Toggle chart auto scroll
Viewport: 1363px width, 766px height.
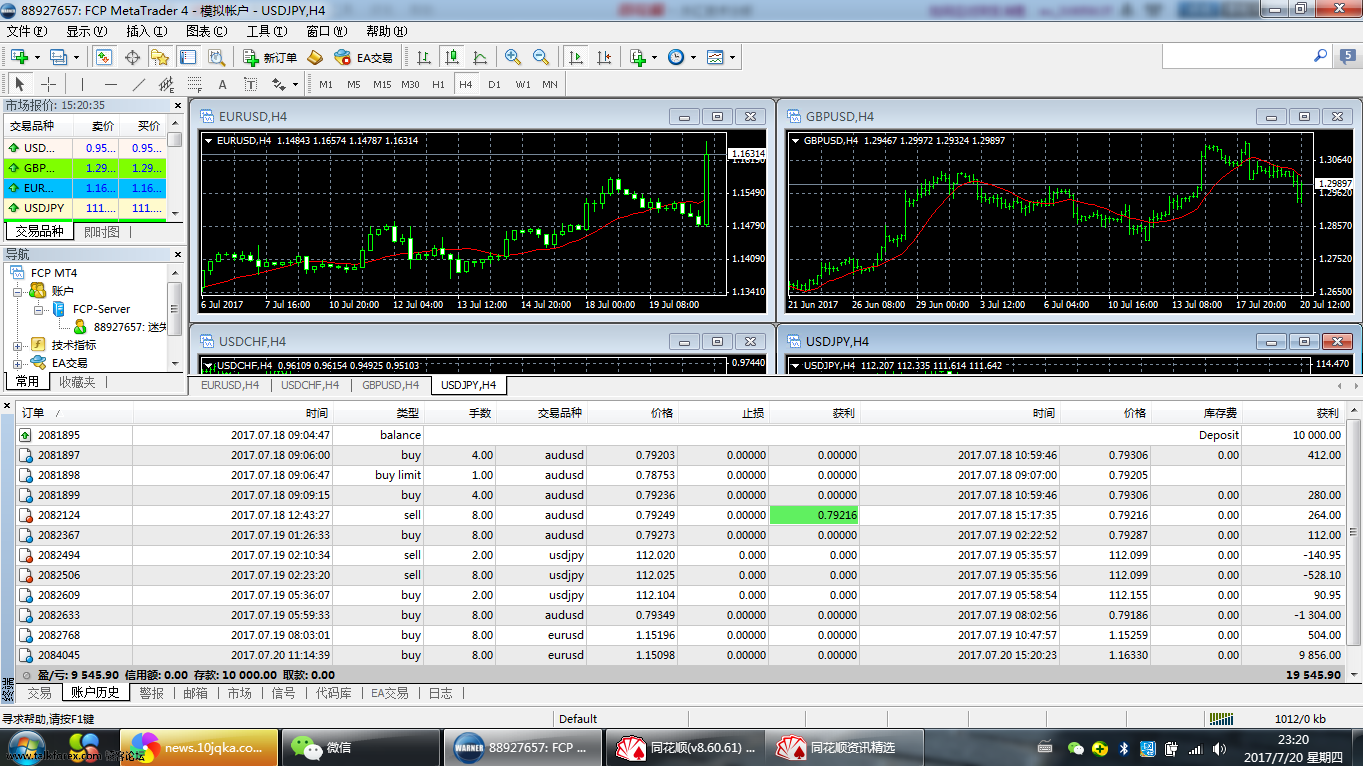coord(576,57)
